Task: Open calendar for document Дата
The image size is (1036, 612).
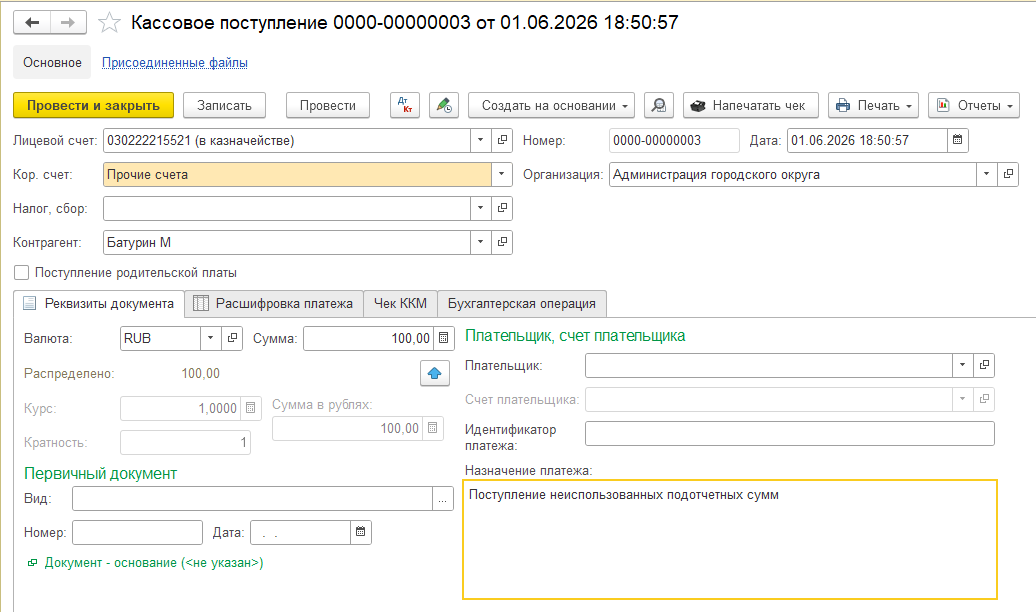Action: (957, 140)
